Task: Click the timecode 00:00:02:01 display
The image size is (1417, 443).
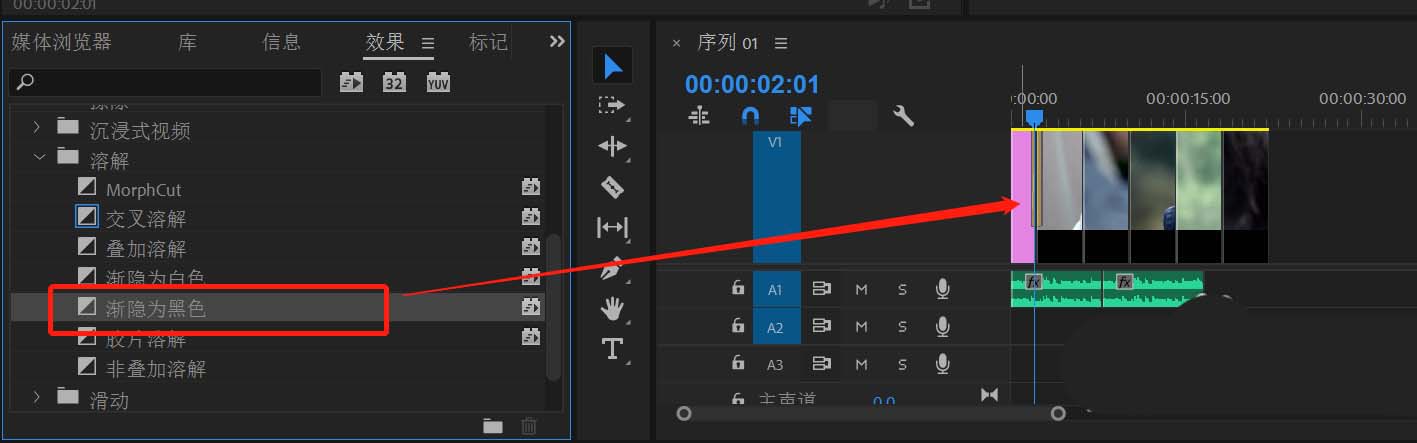Action: [752, 84]
